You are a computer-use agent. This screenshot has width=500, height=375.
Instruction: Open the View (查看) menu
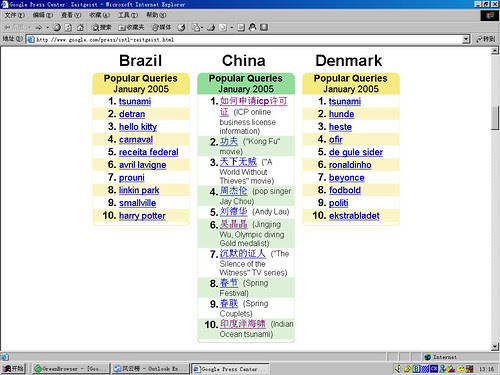coord(71,15)
